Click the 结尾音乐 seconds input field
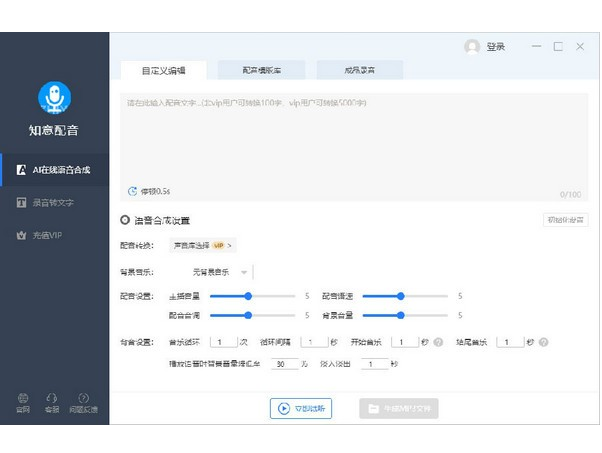This screenshot has width=602, height=453. click(x=510, y=342)
